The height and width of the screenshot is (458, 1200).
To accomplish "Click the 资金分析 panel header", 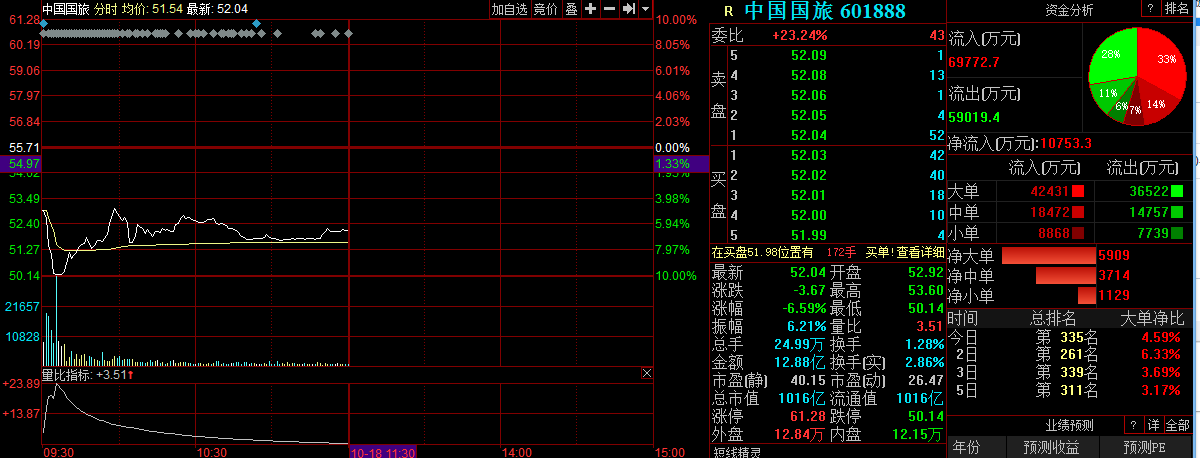I will click(x=1070, y=9).
